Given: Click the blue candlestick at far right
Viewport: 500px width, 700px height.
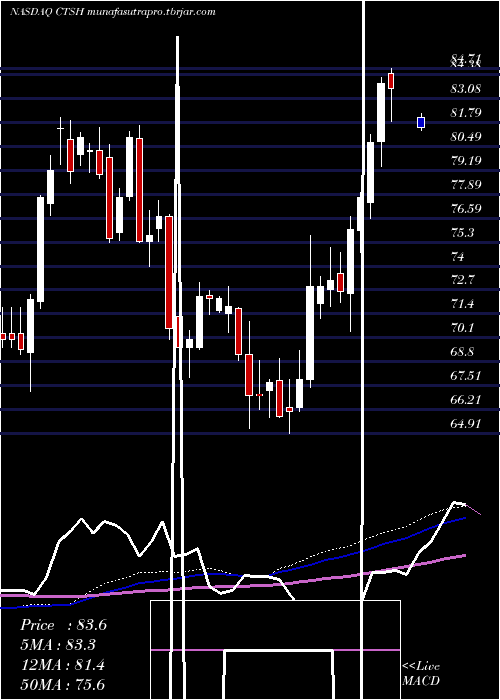Looking at the screenshot, I should click(x=421, y=122).
